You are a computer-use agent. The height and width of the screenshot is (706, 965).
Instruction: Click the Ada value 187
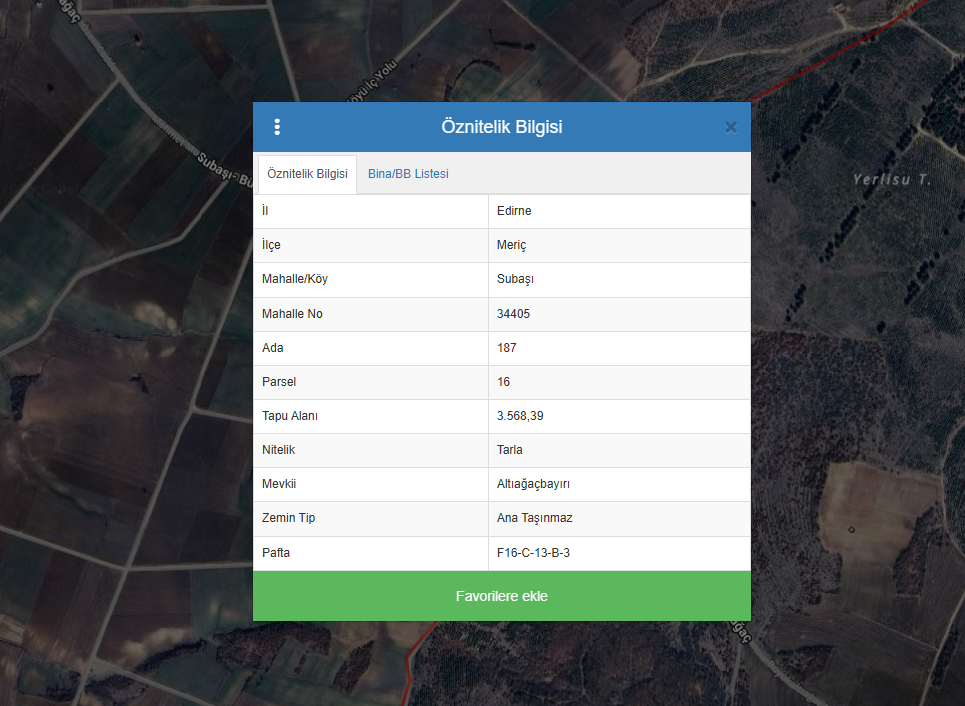pos(506,348)
